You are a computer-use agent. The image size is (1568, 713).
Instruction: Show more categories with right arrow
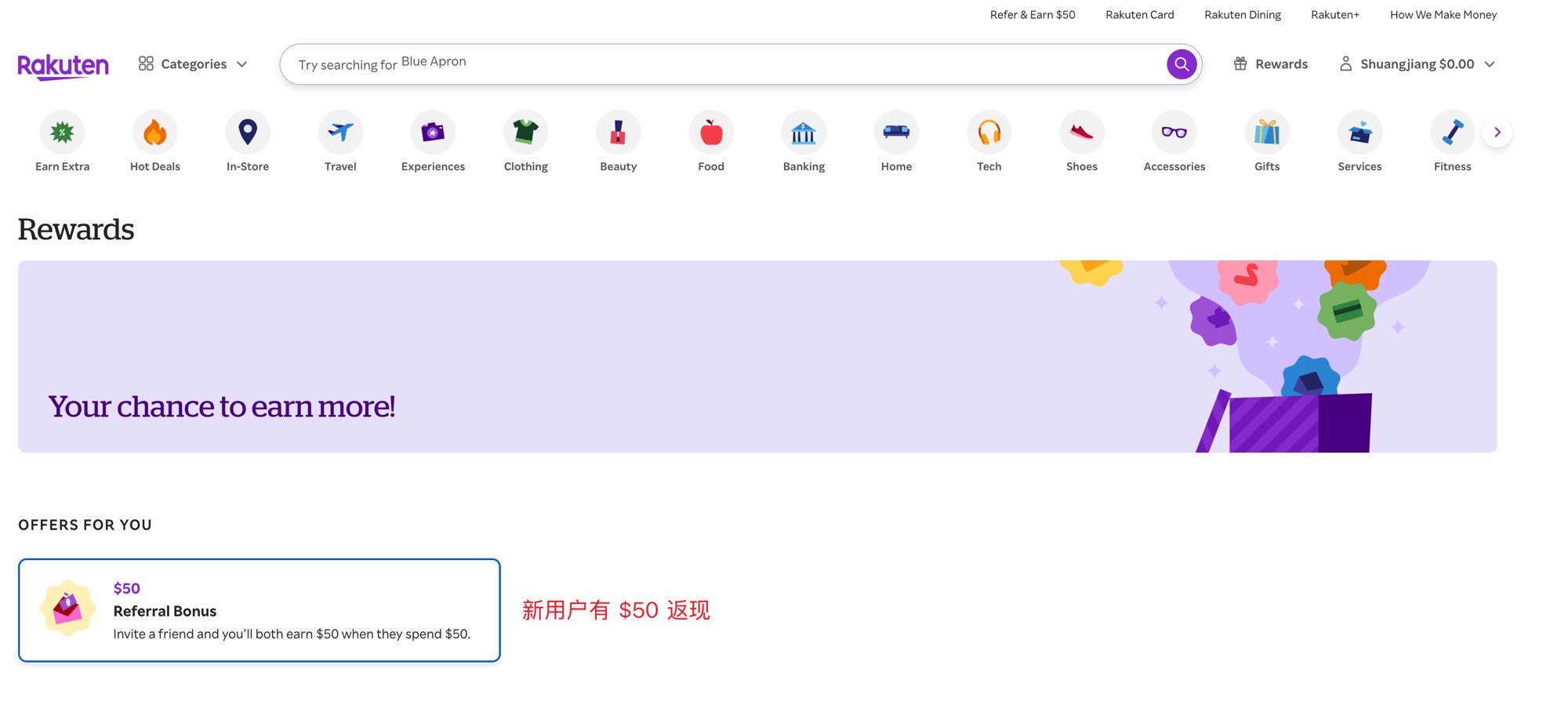point(1497,133)
